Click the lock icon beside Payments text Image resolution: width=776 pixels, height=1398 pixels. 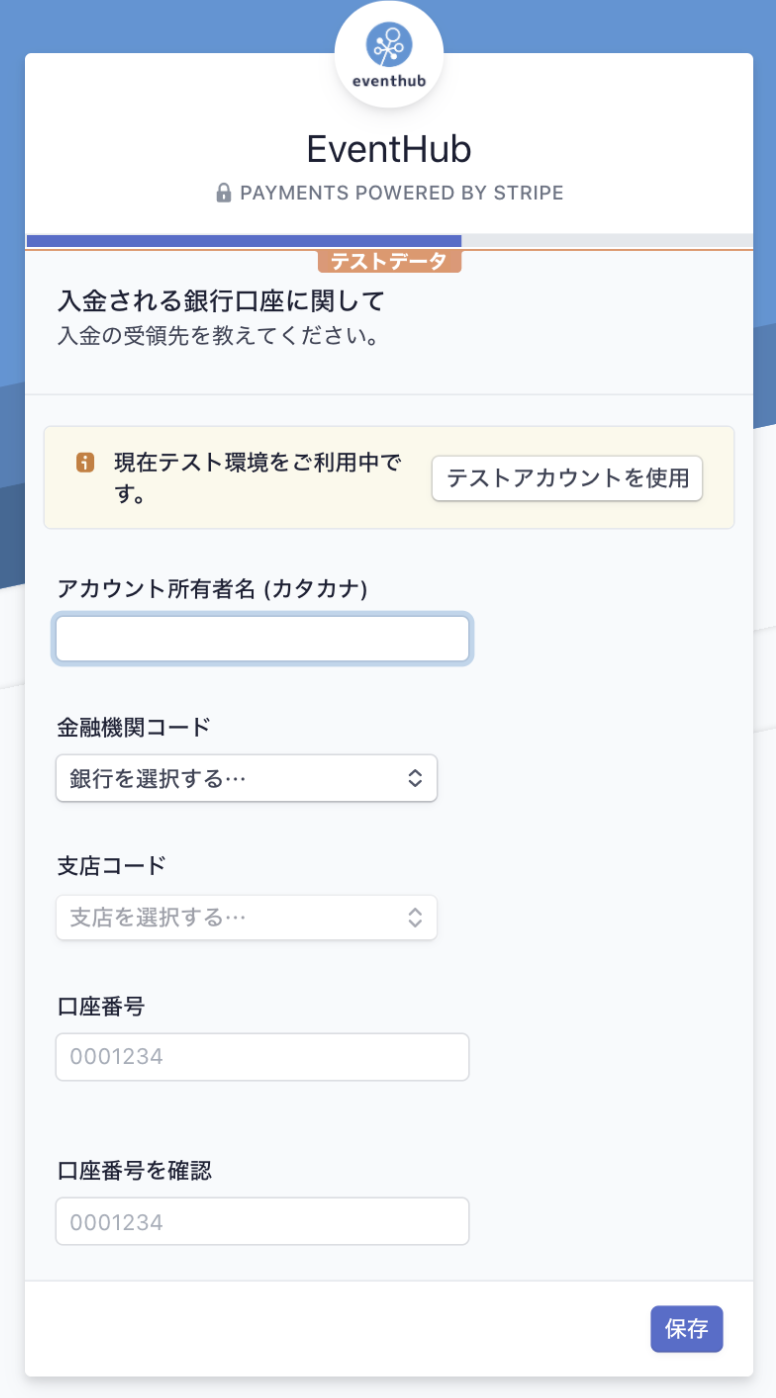224,193
